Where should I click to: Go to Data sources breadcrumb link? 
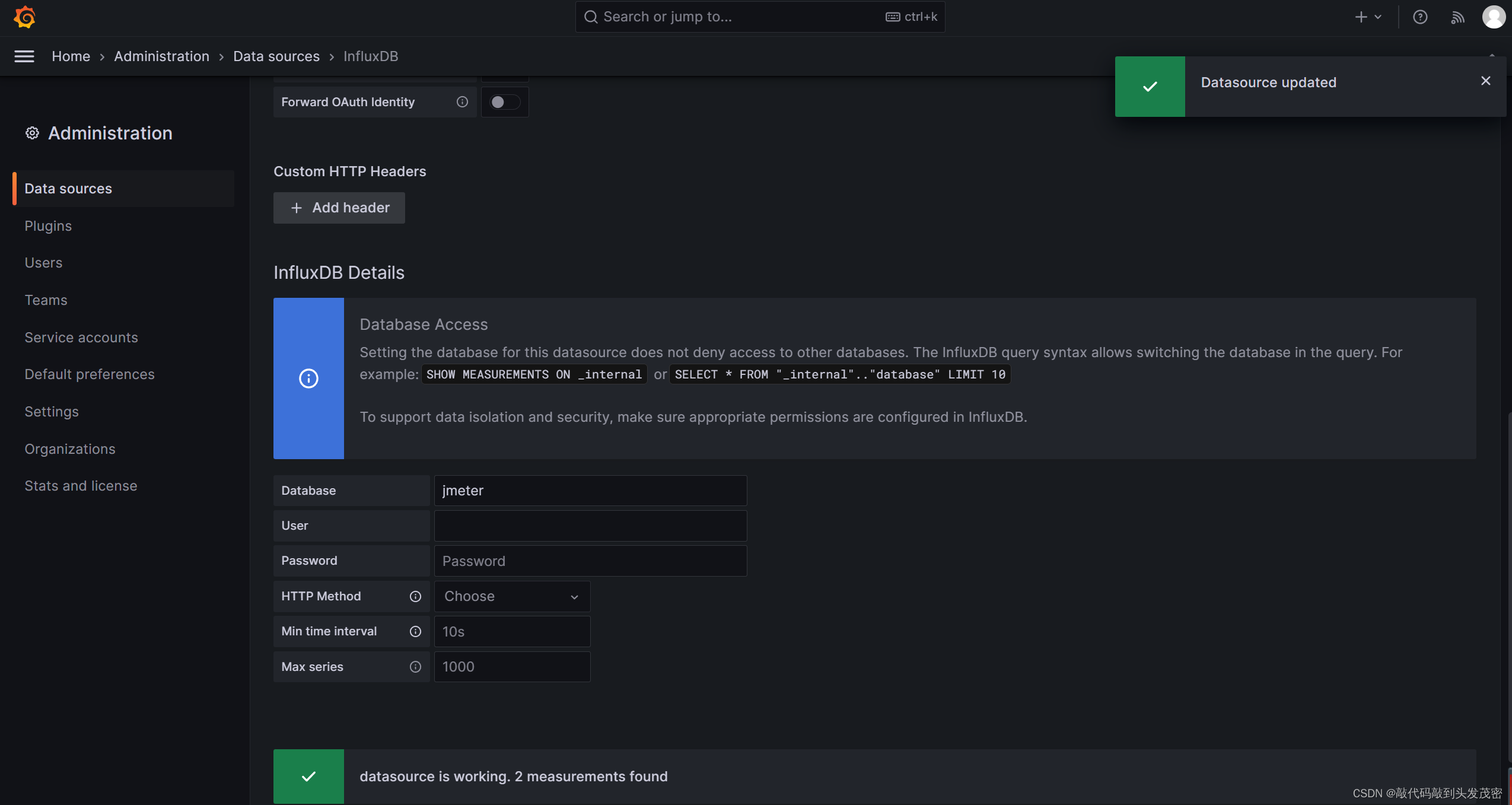276,56
